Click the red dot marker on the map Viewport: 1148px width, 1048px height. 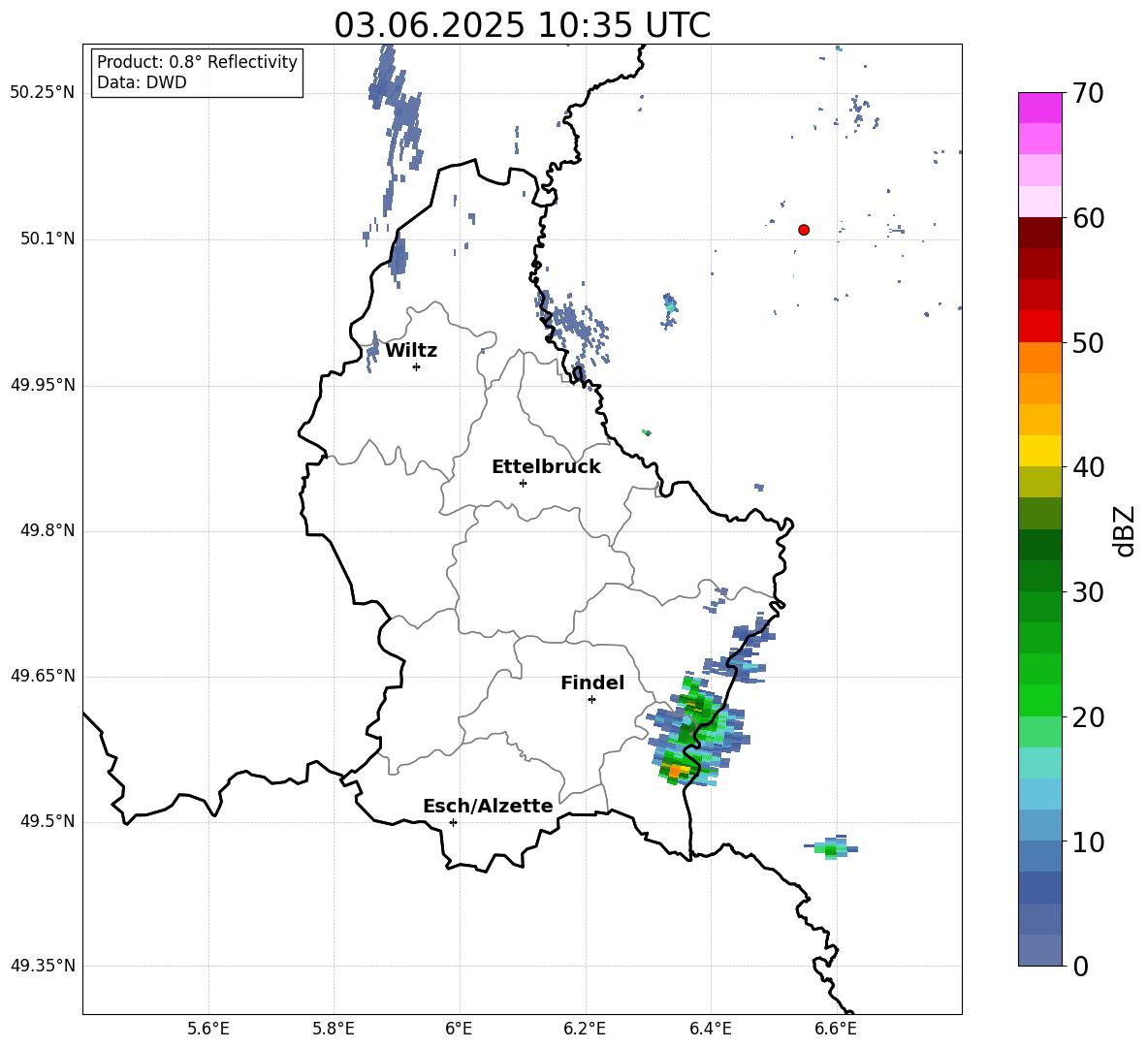tap(803, 230)
